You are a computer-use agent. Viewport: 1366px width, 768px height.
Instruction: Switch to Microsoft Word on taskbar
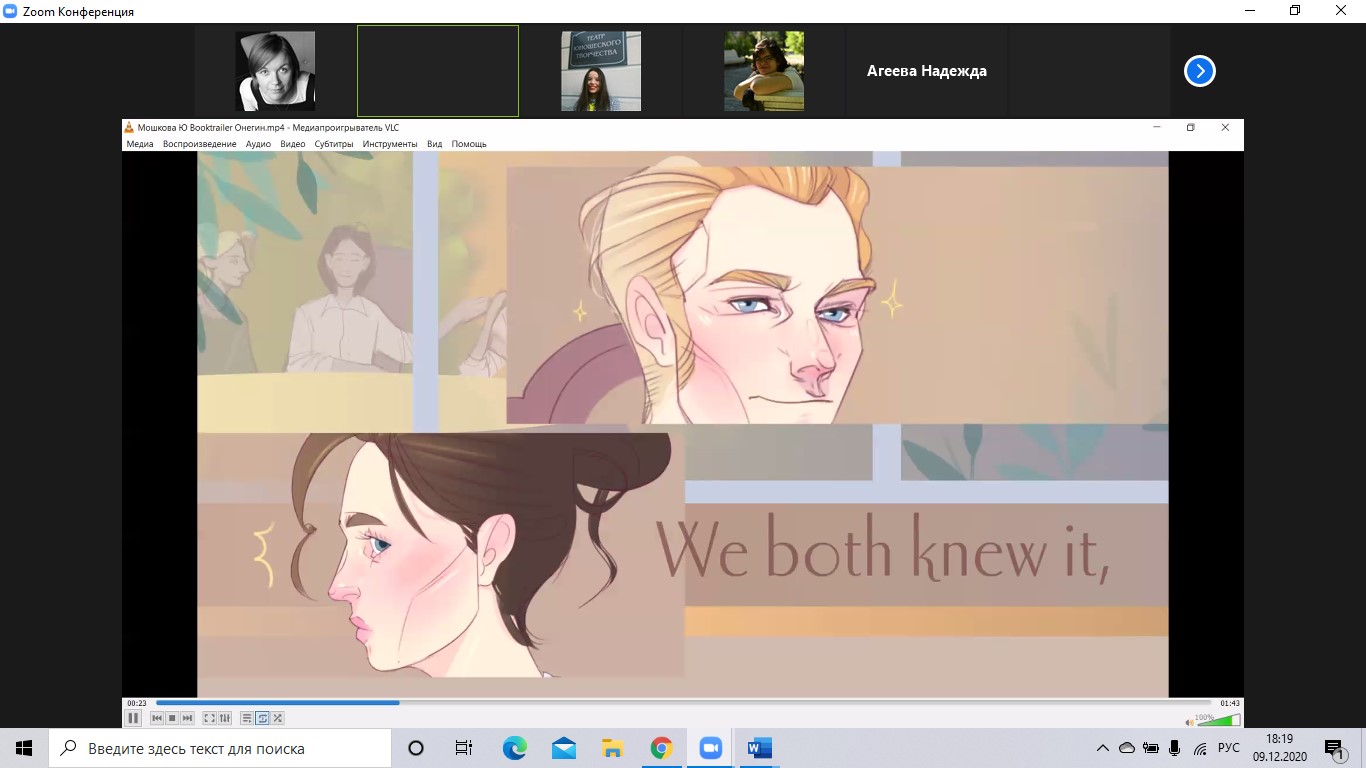pyautogui.click(x=759, y=748)
